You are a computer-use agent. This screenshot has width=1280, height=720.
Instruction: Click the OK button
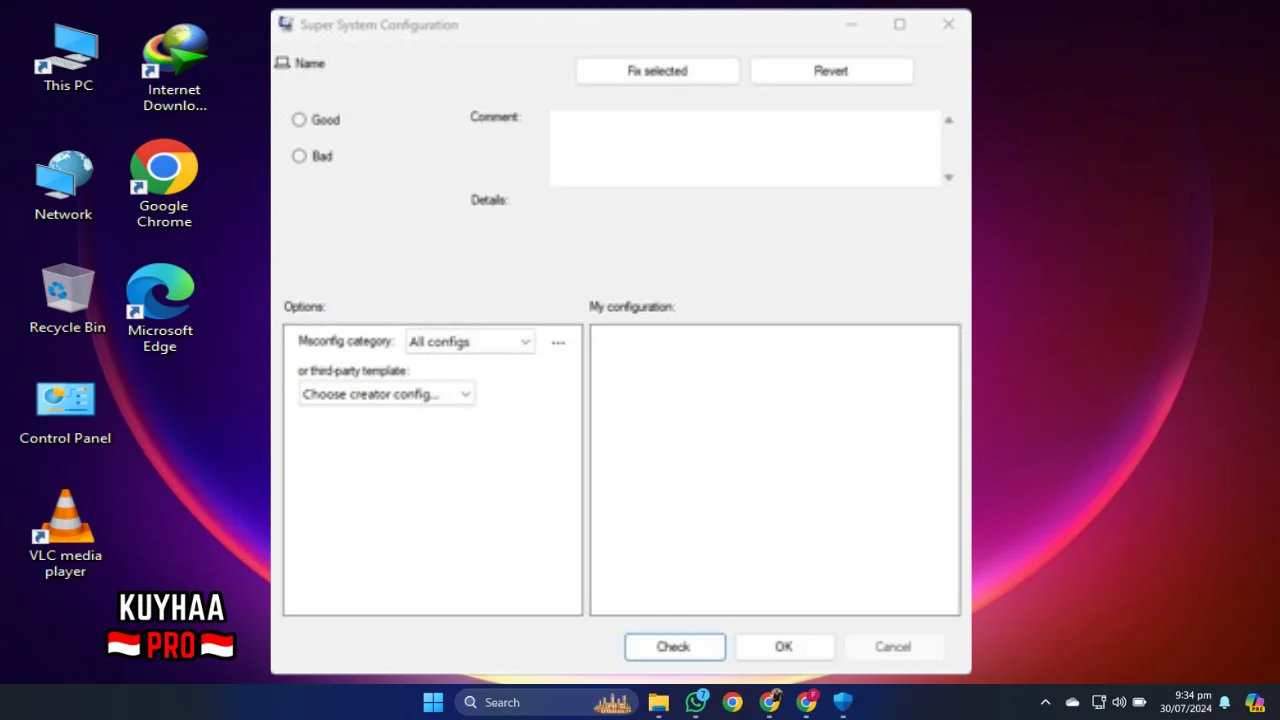(x=784, y=647)
